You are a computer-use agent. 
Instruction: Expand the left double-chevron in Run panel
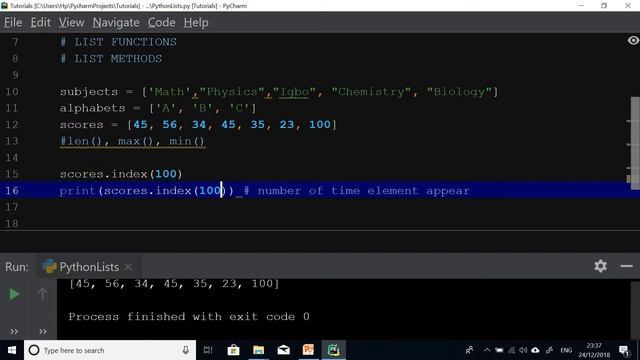tap(14, 331)
